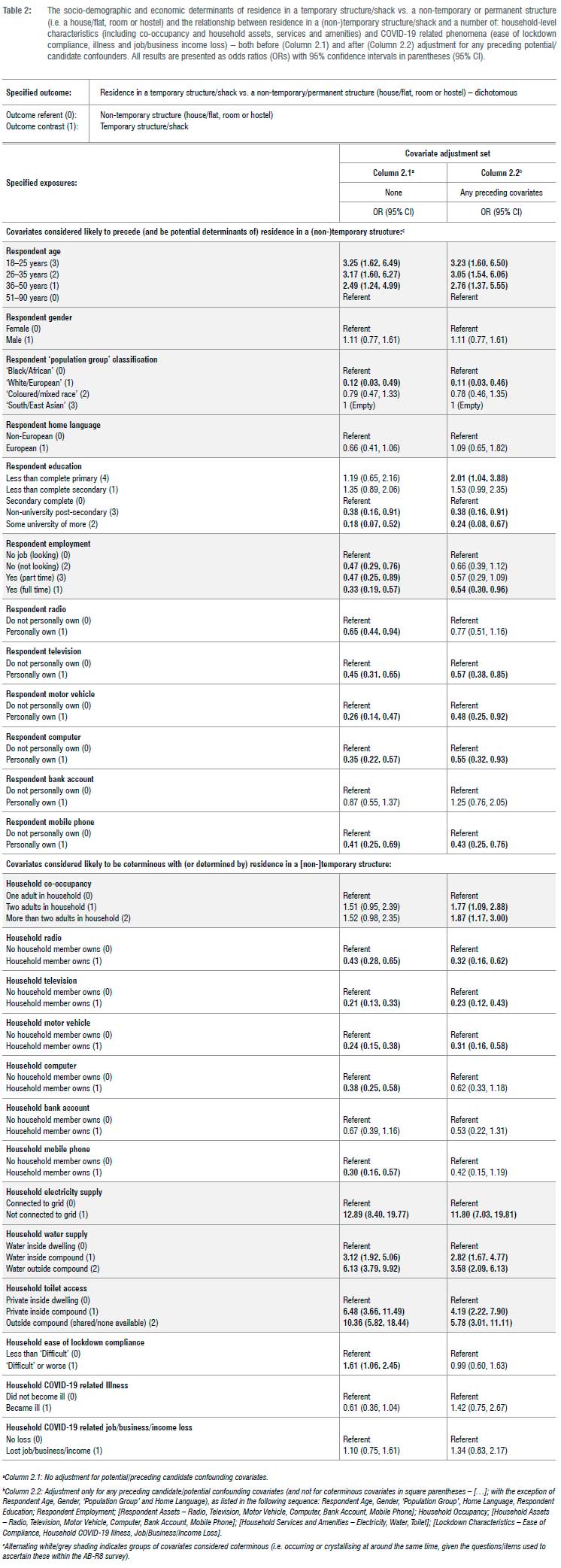Viewport: 561px width, 1568px height.
Task: Select the "Household electricity supply" heading
Action: click(54, 1192)
